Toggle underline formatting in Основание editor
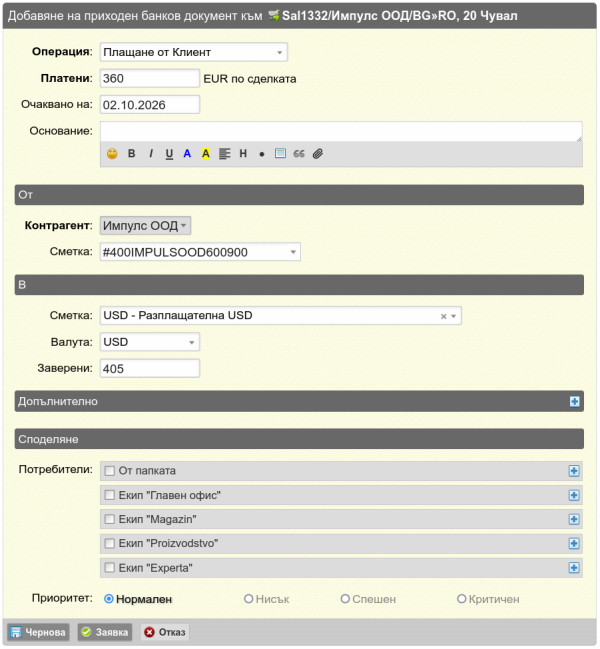The image size is (600, 649). pyautogui.click(x=169, y=154)
